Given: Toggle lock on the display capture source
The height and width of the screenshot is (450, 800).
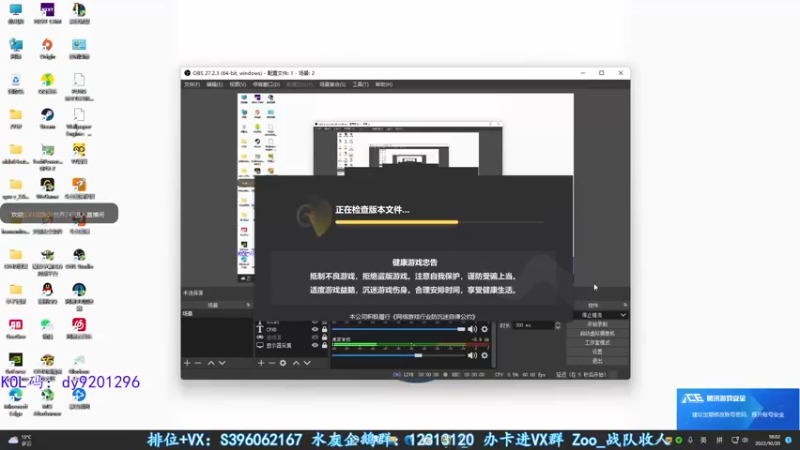Looking at the screenshot, I should click(x=324, y=345).
